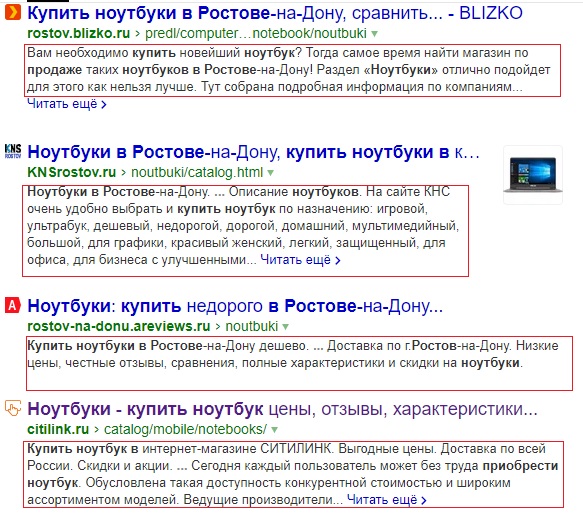Click the laptop thumbnail image for KNS result
This screenshot has width=583, height=513.
pyautogui.click(x=533, y=175)
